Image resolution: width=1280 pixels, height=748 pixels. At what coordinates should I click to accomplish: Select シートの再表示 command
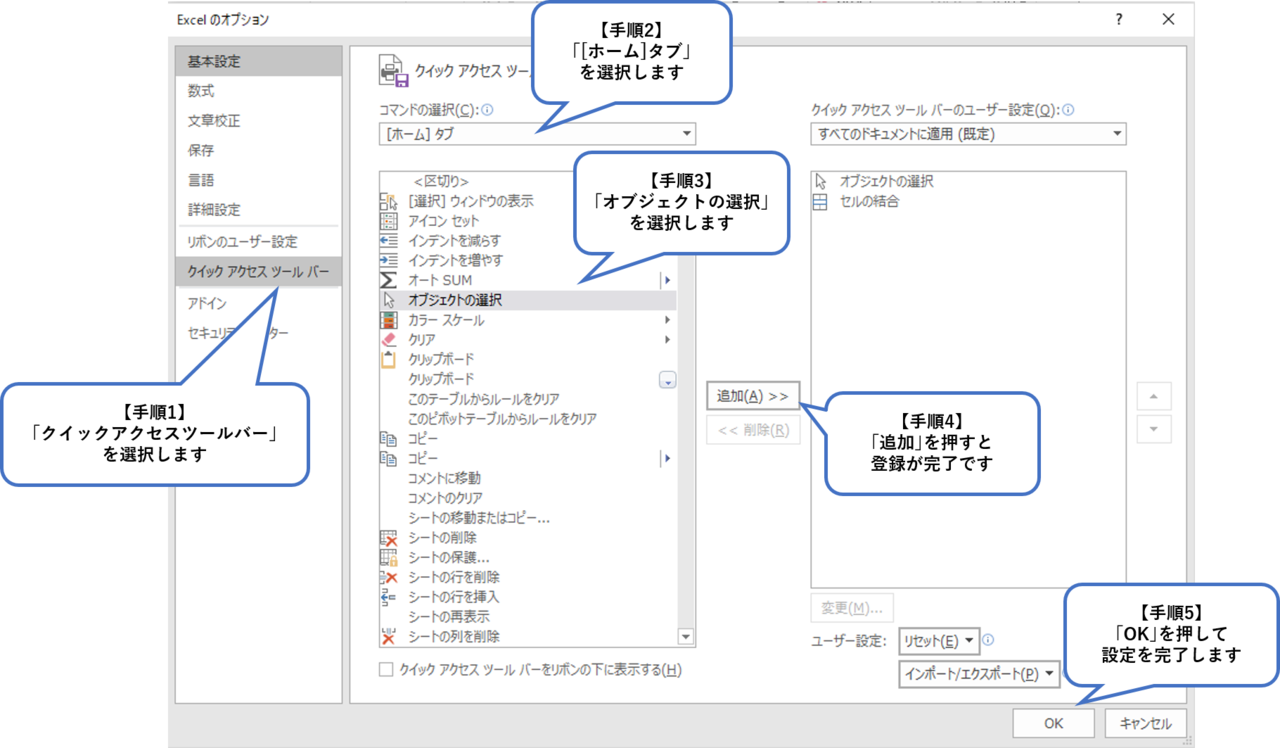[x=449, y=617]
